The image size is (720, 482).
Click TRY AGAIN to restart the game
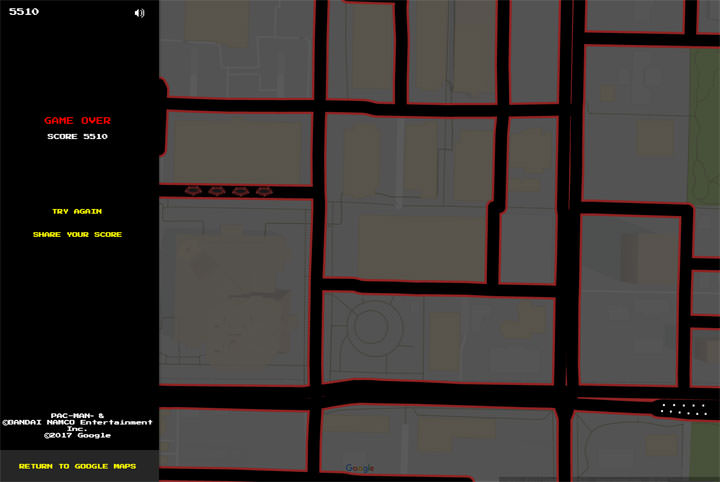tap(77, 211)
